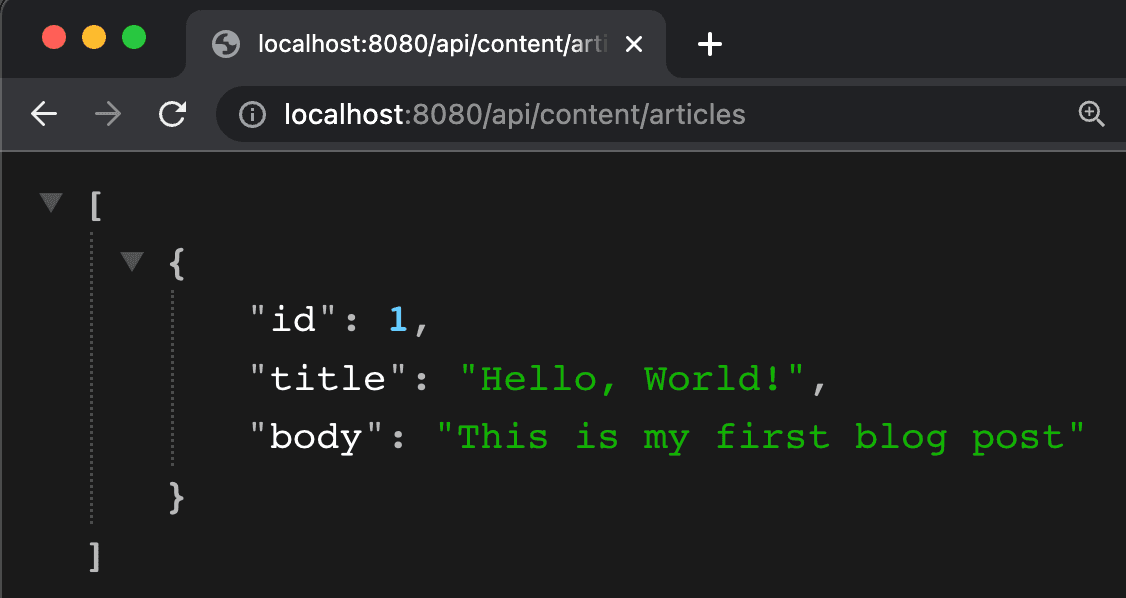This screenshot has width=1126, height=598.
Task: Click the forward navigation arrow
Action: 107,115
